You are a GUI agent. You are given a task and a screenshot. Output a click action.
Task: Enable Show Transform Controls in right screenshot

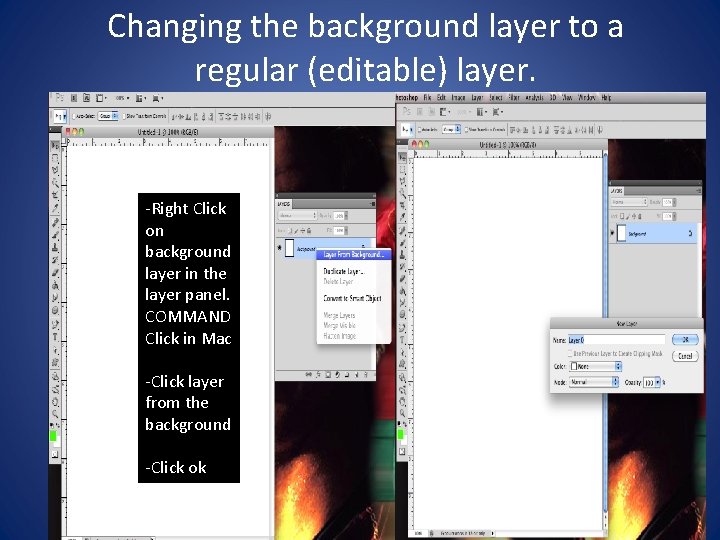pyautogui.click(x=467, y=130)
